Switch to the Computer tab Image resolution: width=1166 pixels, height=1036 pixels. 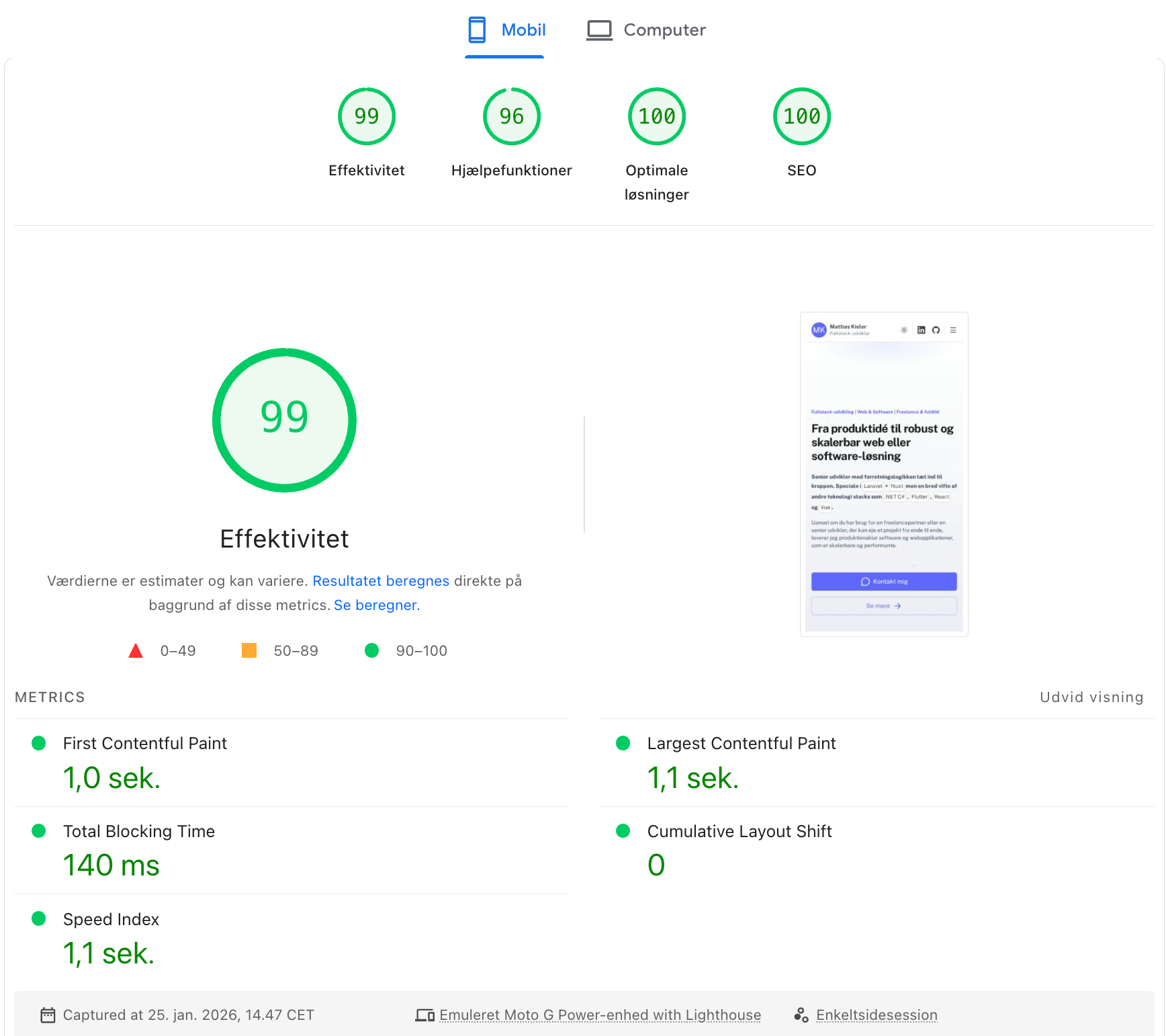[644, 30]
